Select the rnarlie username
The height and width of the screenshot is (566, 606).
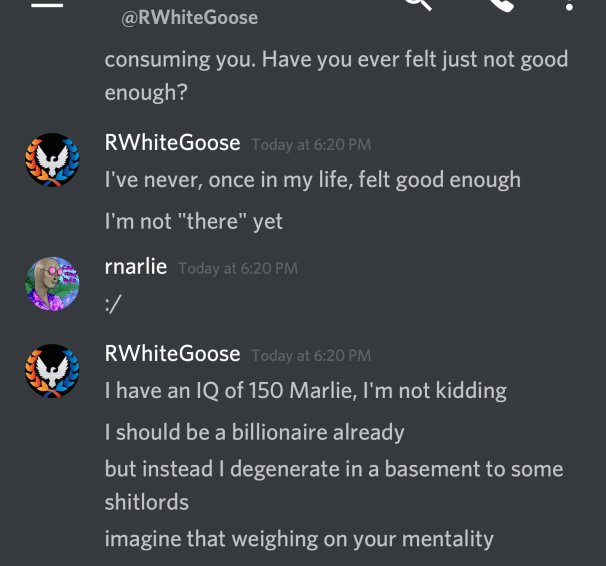point(136,267)
